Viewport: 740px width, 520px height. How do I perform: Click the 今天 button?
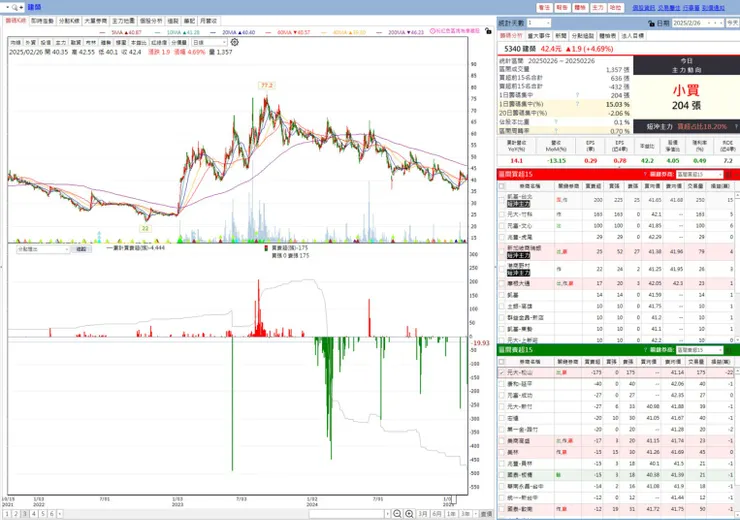click(x=732, y=23)
